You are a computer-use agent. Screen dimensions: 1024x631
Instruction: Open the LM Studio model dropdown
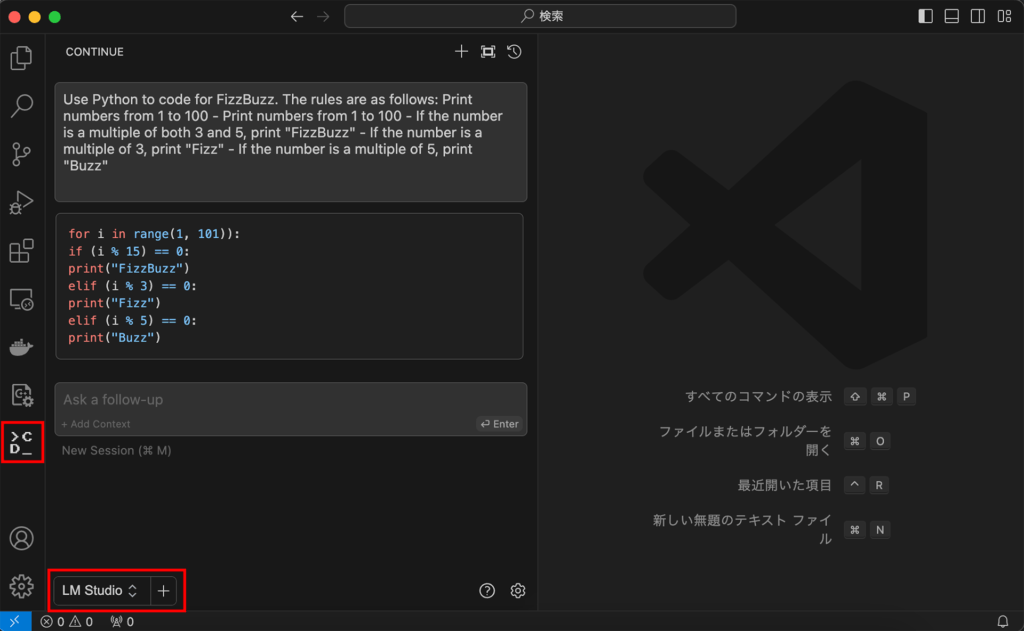(x=100, y=591)
